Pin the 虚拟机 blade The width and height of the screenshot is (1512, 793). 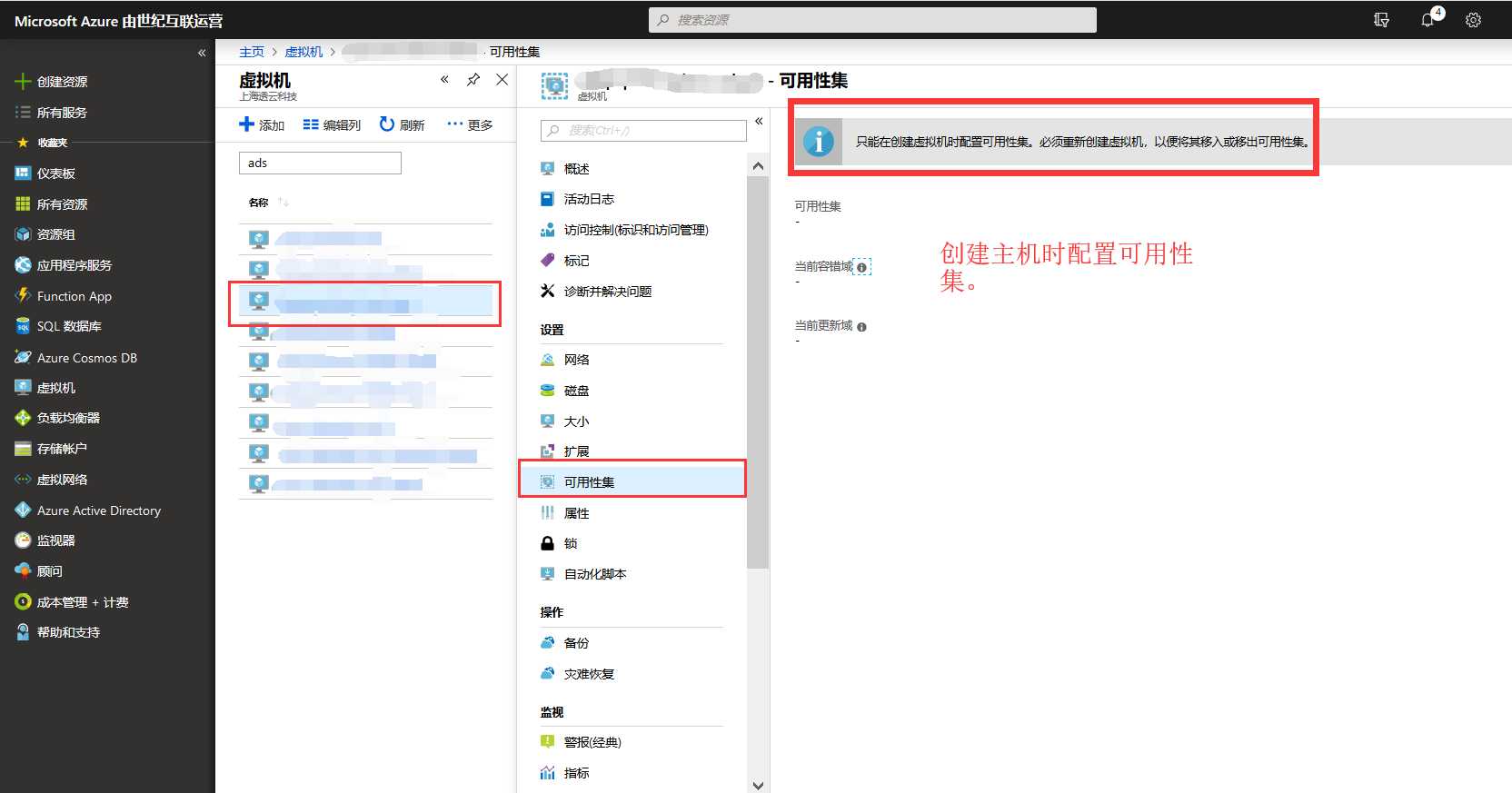(x=473, y=80)
